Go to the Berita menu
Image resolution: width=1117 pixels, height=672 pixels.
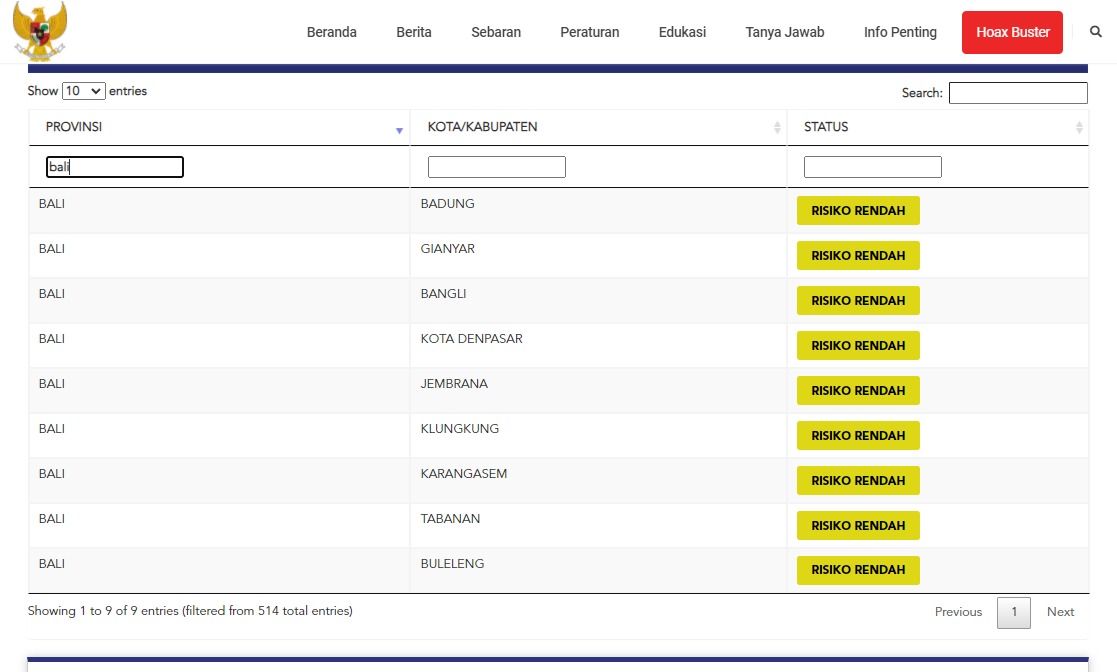[414, 32]
